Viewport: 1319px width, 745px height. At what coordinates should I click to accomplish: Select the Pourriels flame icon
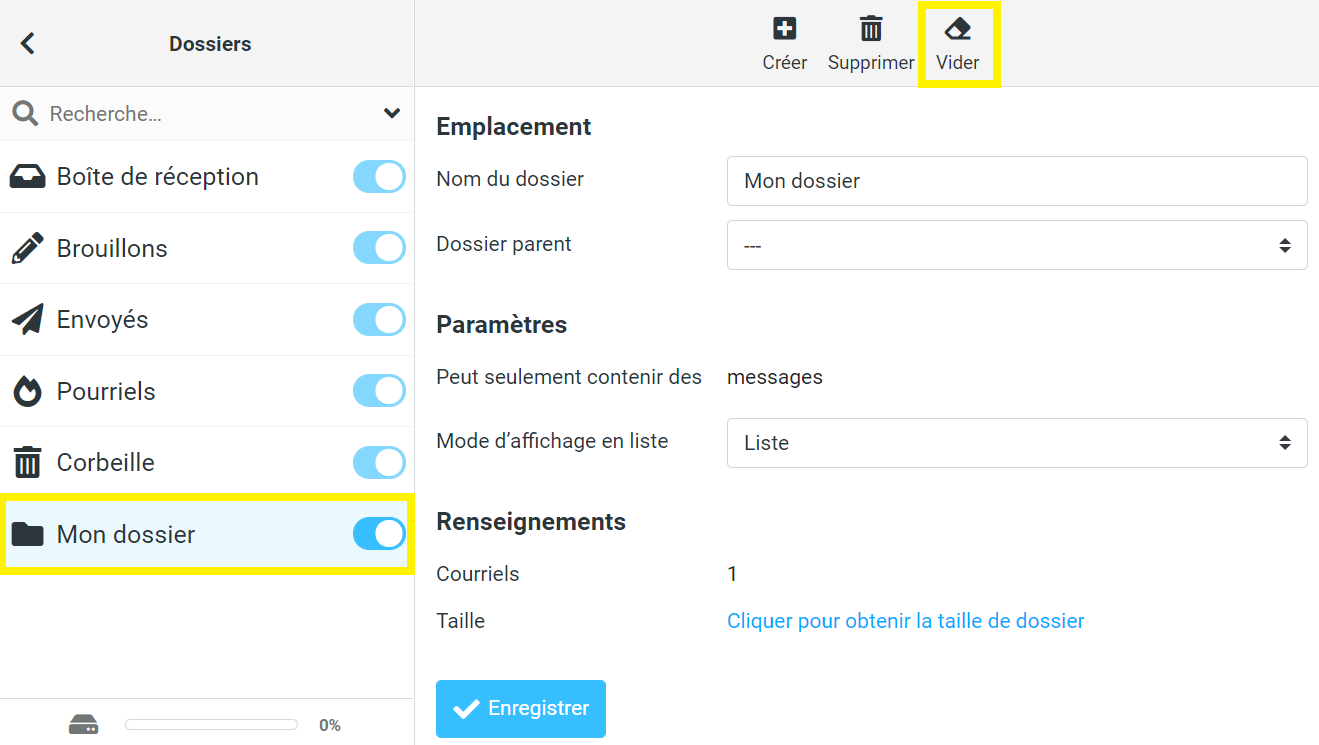27,391
